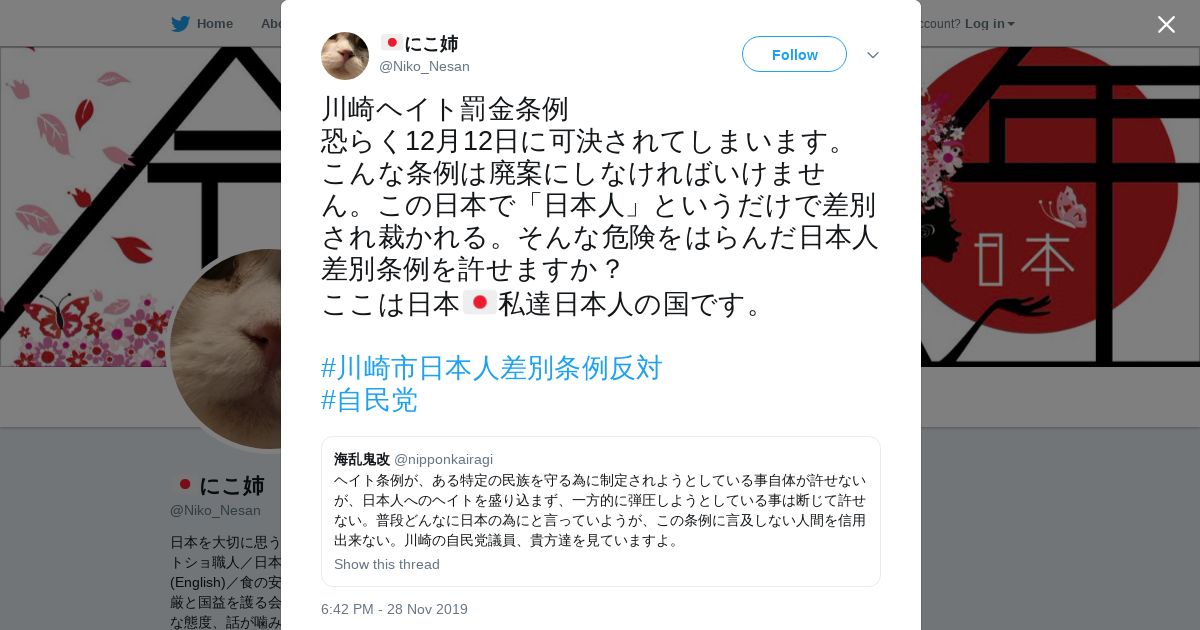Click the Twitter bird Home icon
The image size is (1200, 630).
180,24
